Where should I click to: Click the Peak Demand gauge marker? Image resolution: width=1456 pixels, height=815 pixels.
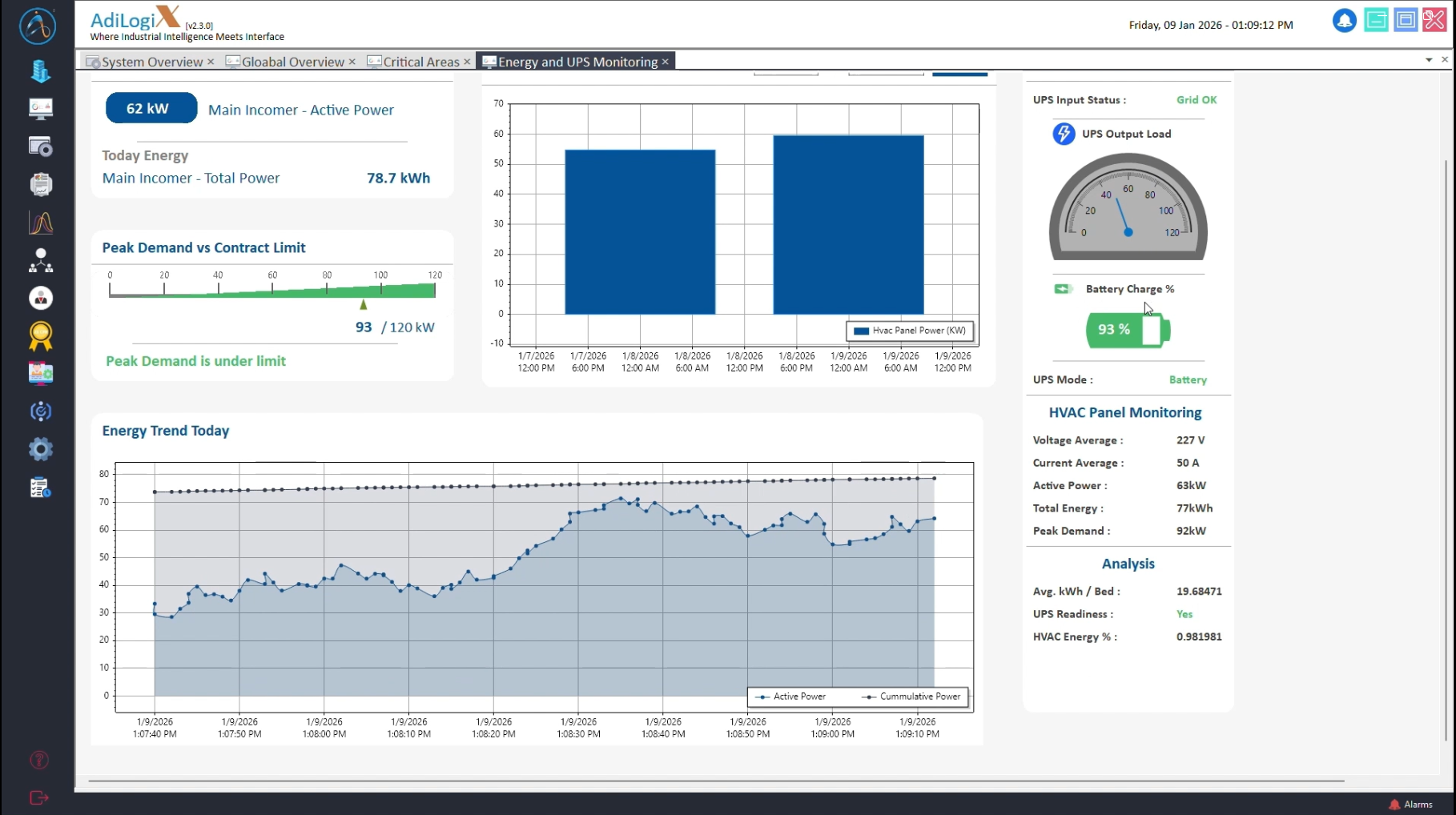[x=364, y=305]
